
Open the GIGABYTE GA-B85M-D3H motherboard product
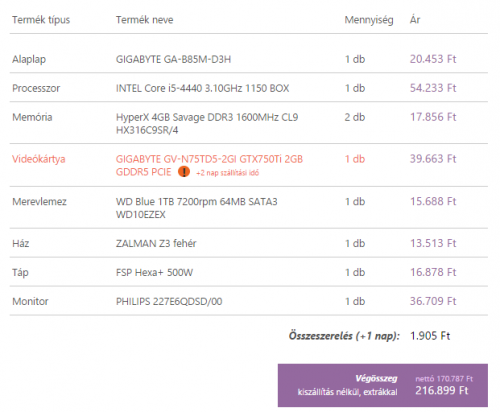point(173,59)
